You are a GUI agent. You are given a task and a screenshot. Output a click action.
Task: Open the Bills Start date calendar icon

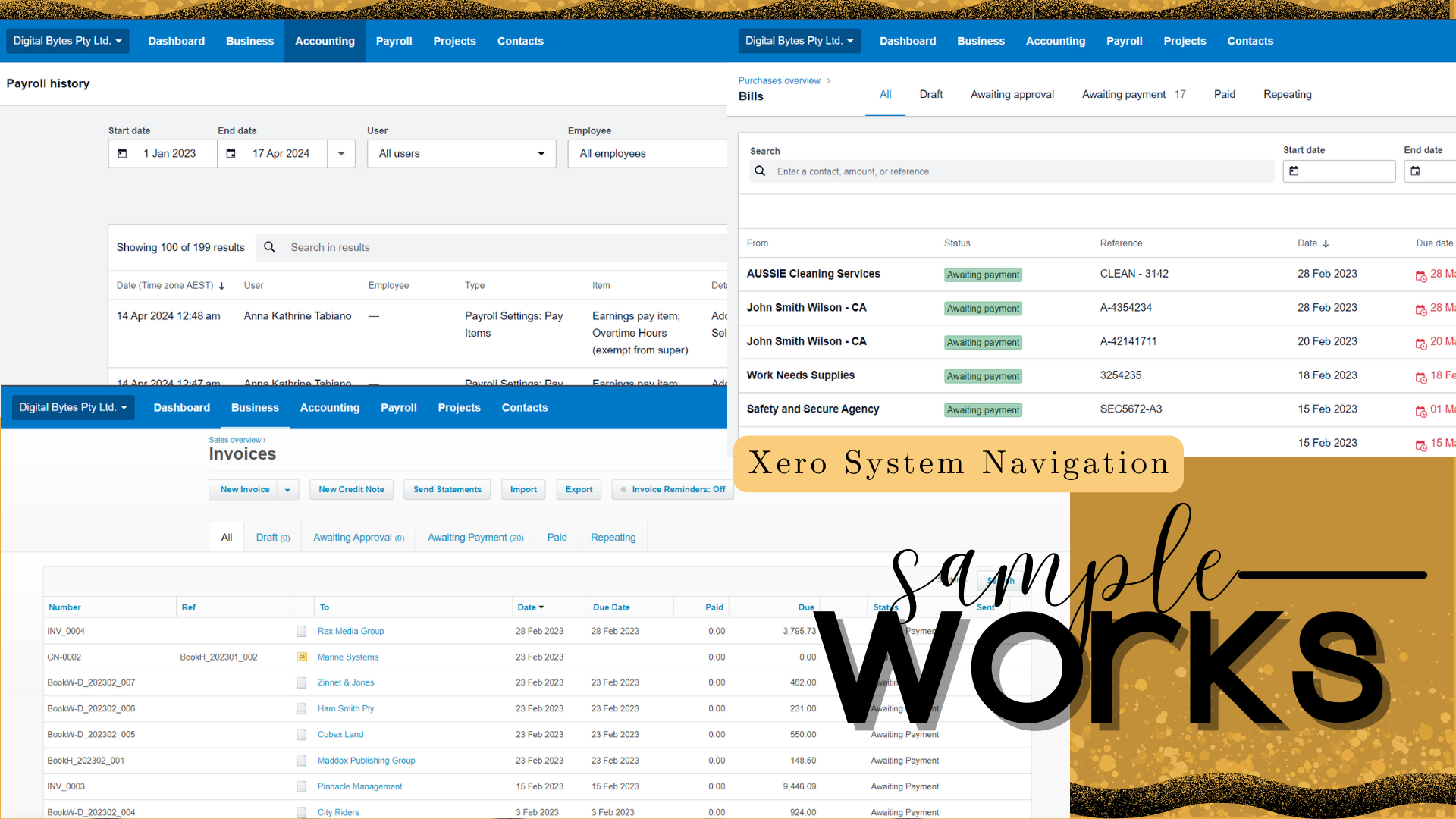[1294, 171]
